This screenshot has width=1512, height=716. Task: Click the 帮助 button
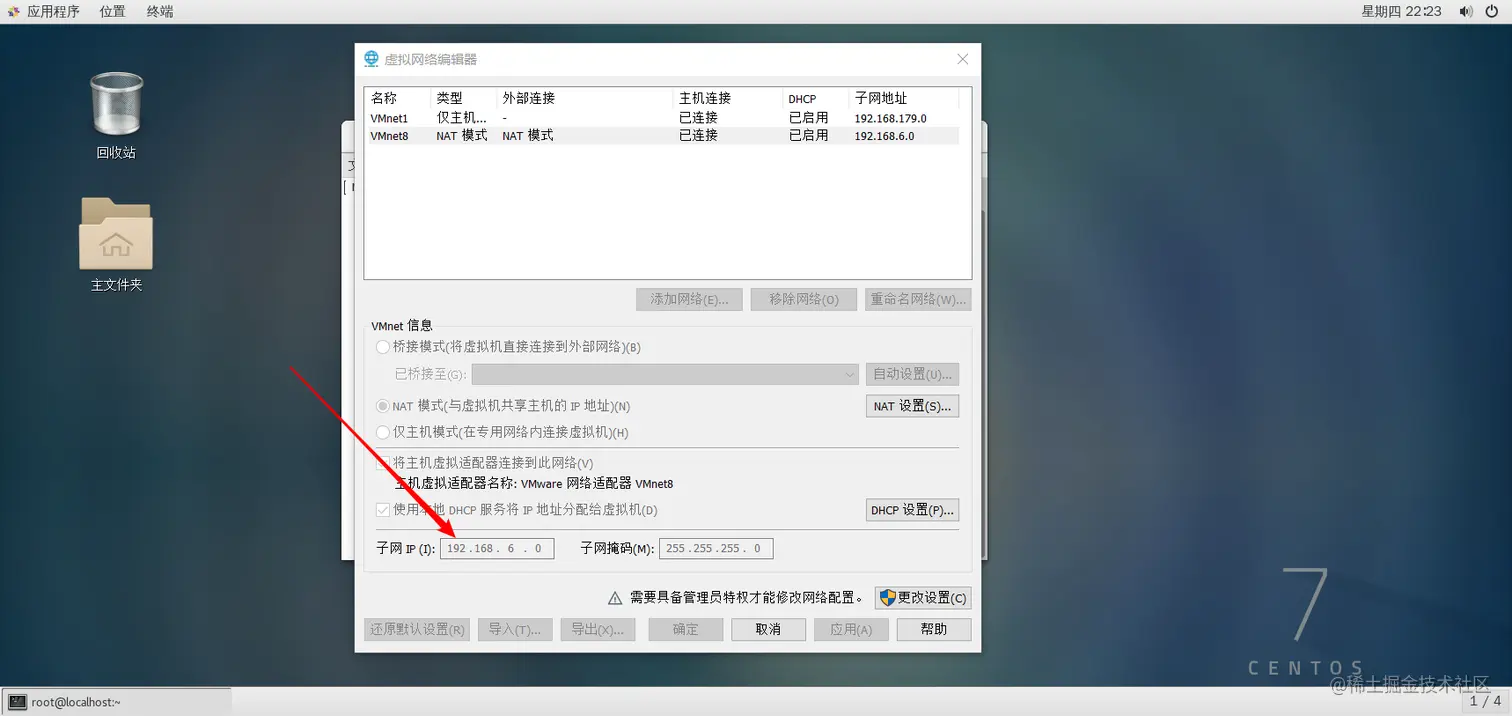coord(934,629)
